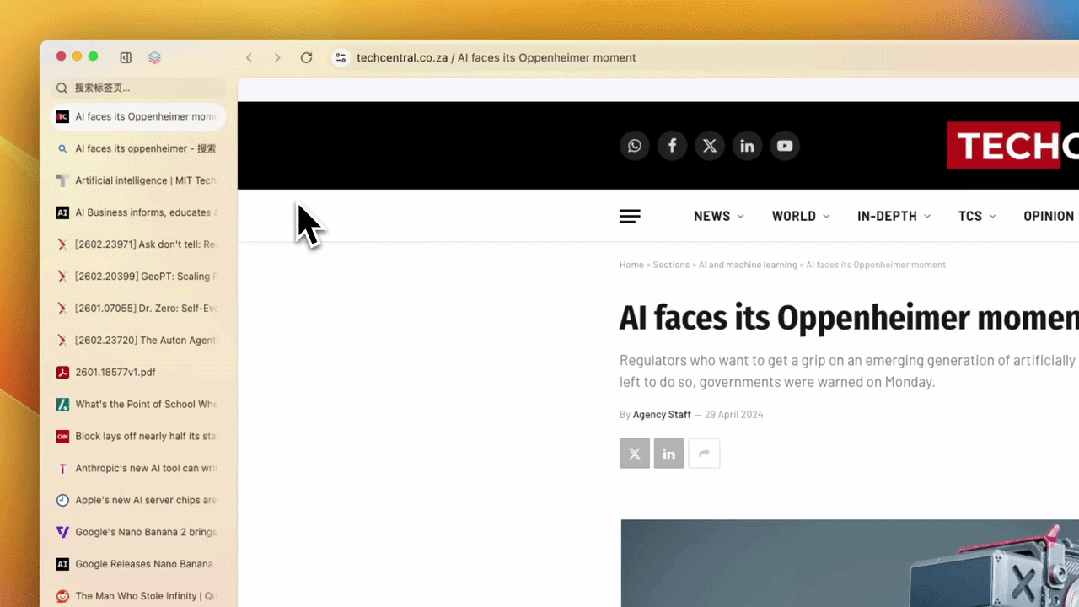
Task: Open the 2601.18577v1.pdf tab
Action: pyautogui.click(x=140, y=372)
